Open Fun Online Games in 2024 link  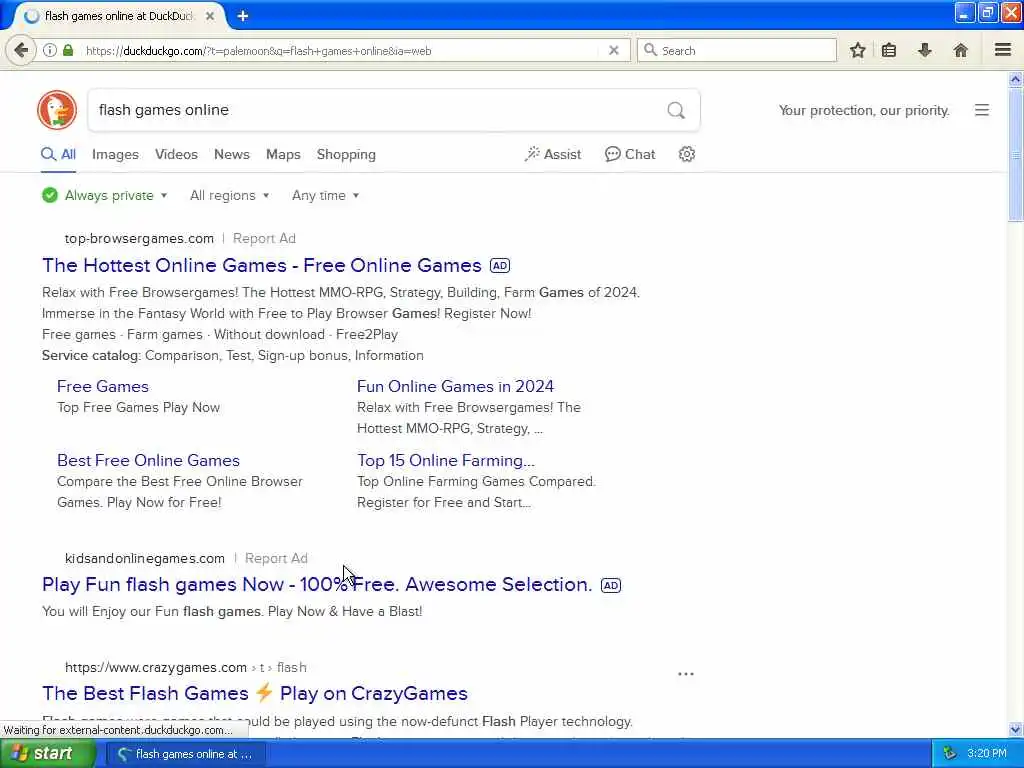coord(455,386)
